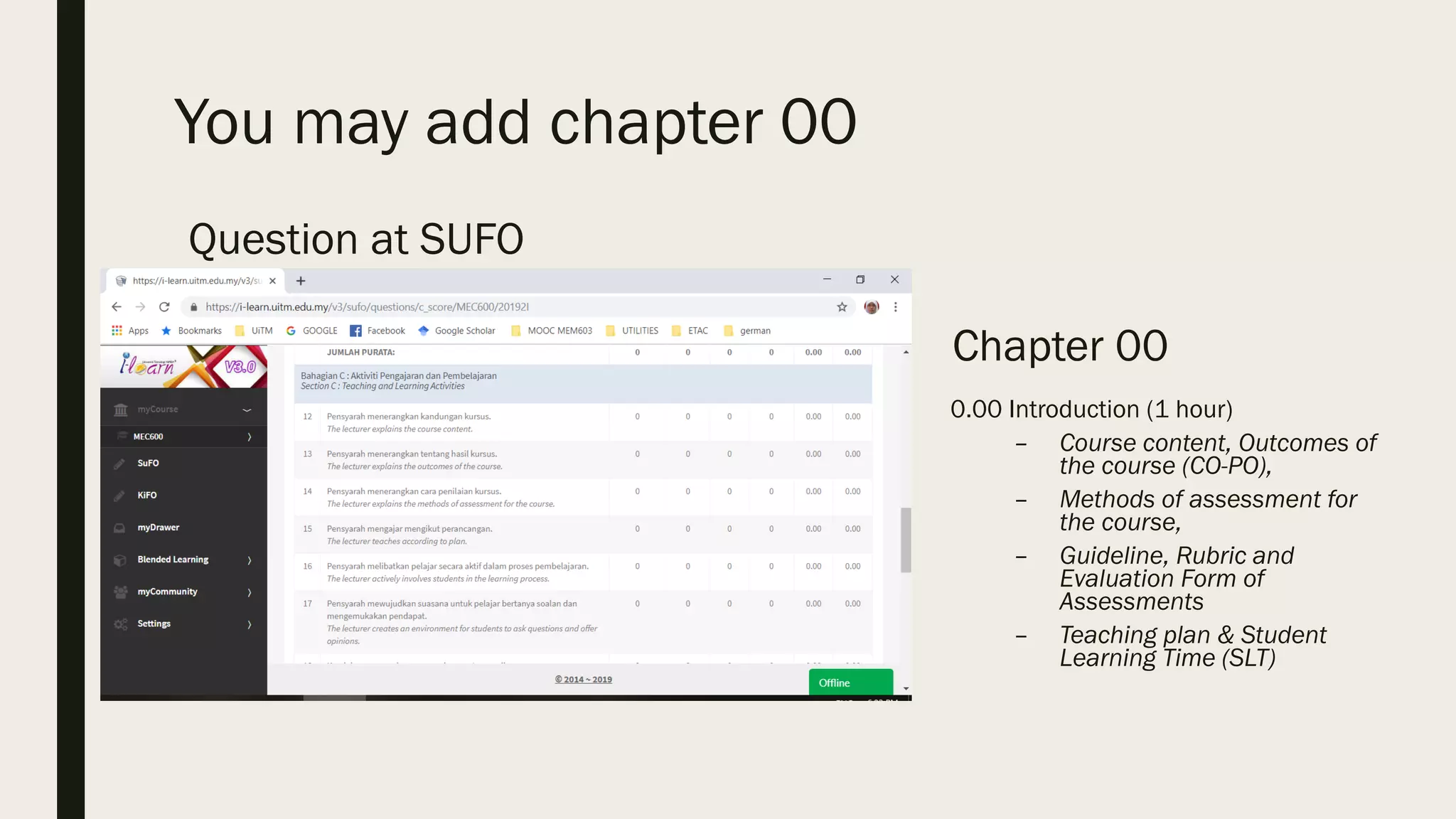Open KiFO in the sidebar
Viewport: 1456px width, 819px height.
[x=147, y=495]
